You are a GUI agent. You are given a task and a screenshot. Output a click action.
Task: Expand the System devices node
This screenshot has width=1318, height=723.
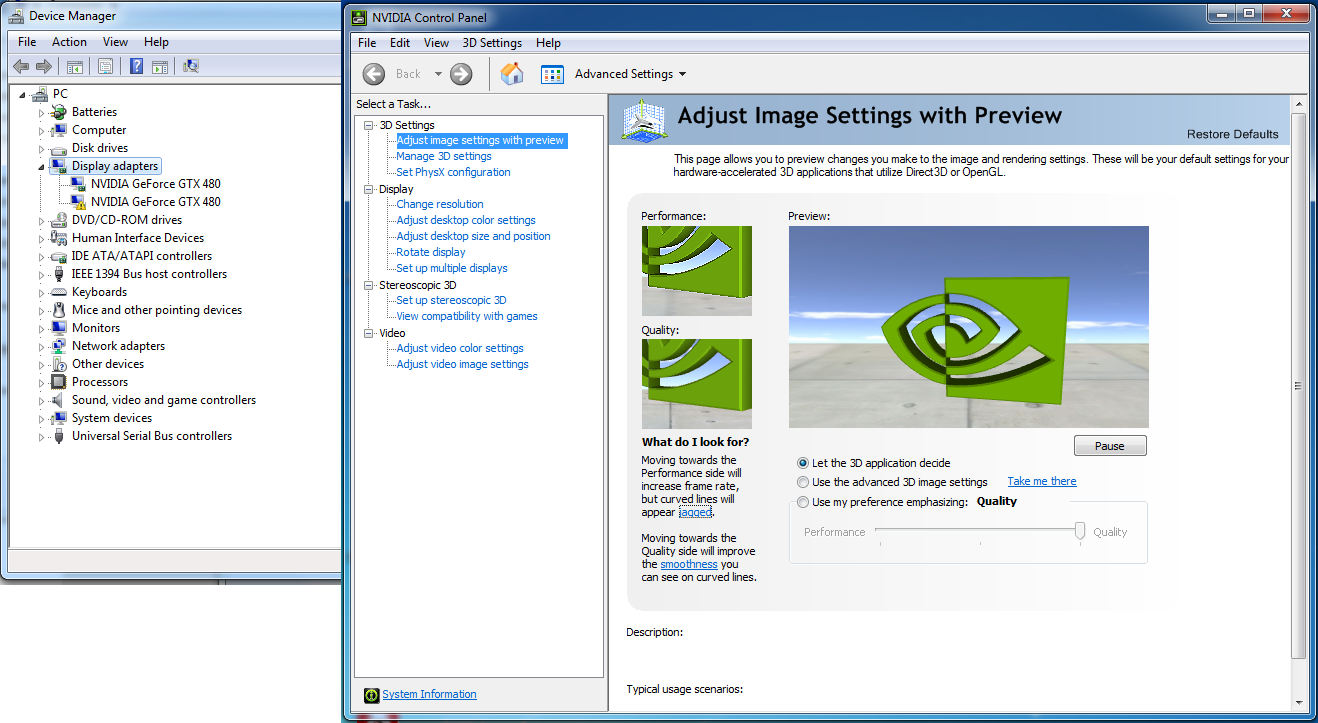click(x=42, y=419)
